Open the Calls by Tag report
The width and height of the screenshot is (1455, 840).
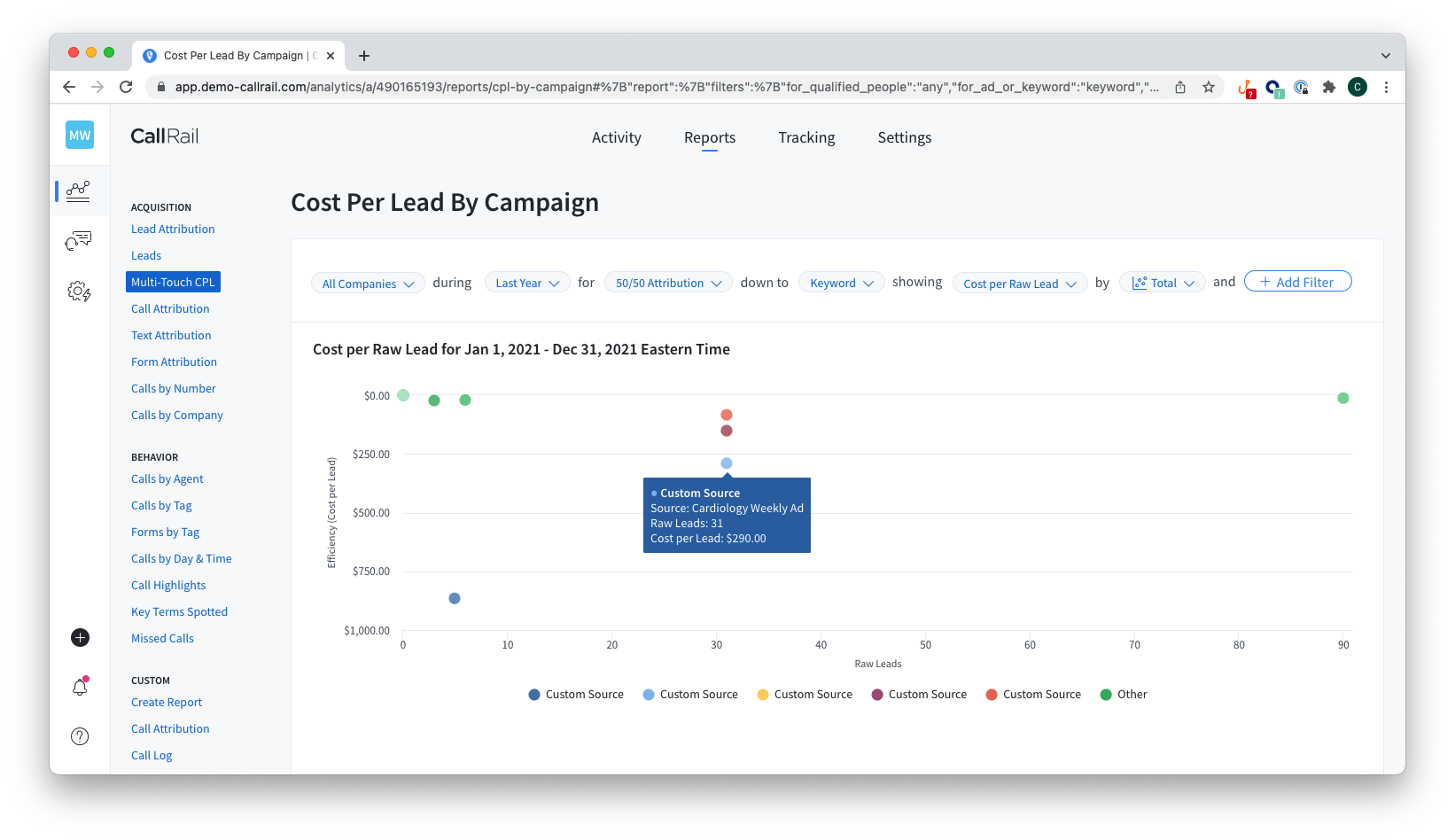pos(161,505)
